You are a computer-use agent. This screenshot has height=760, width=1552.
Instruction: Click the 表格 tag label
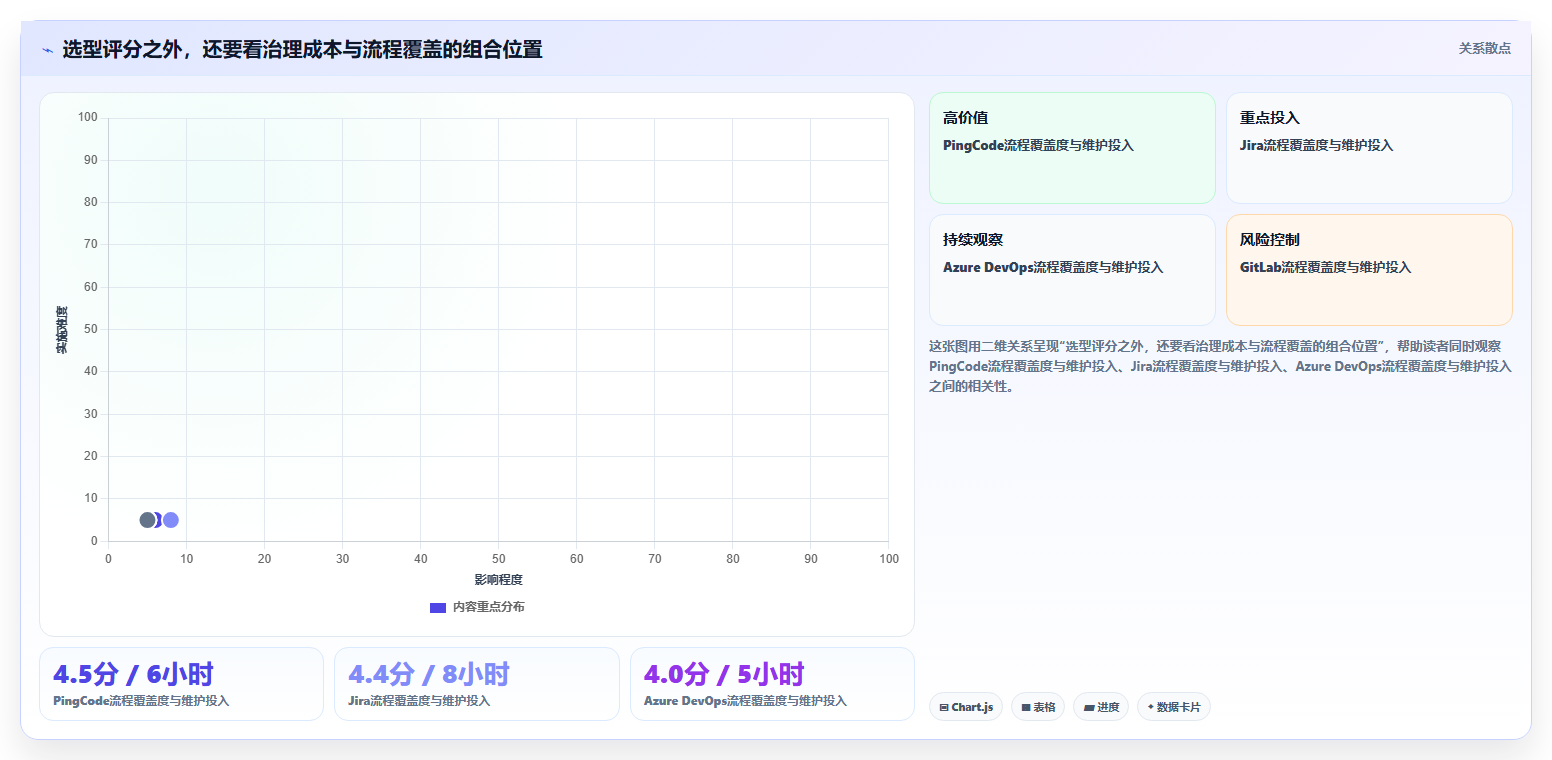coord(1044,707)
